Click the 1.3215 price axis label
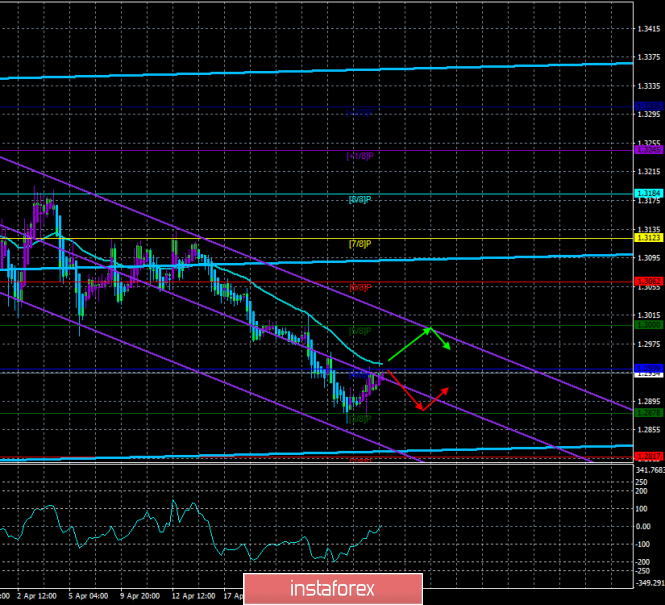This screenshot has height=605, width=665. (649, 172)
